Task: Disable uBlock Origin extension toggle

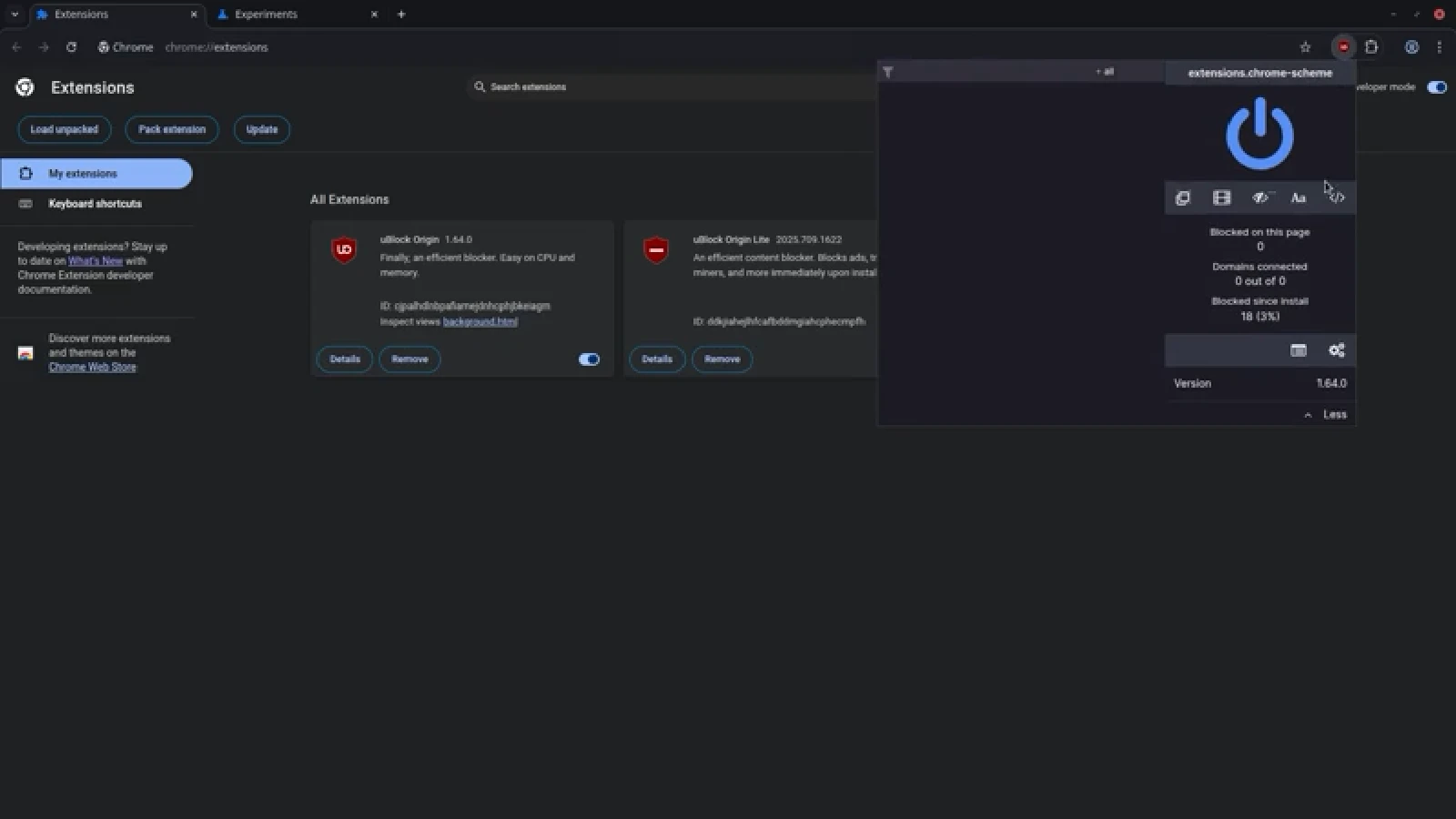Action: 589,359
